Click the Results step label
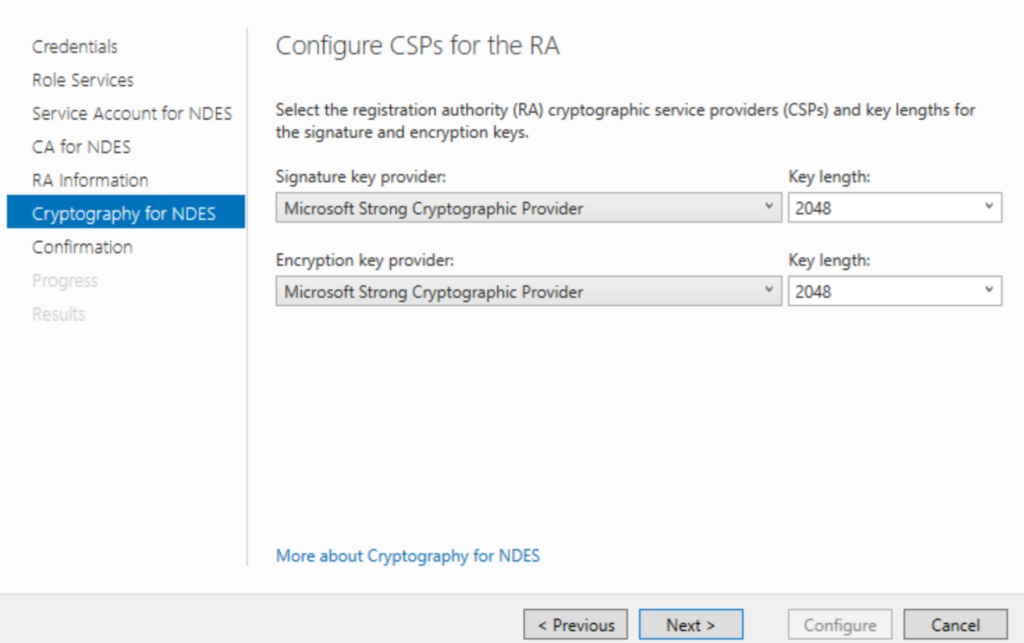The image size is (1024, 643). coord(59,314)
